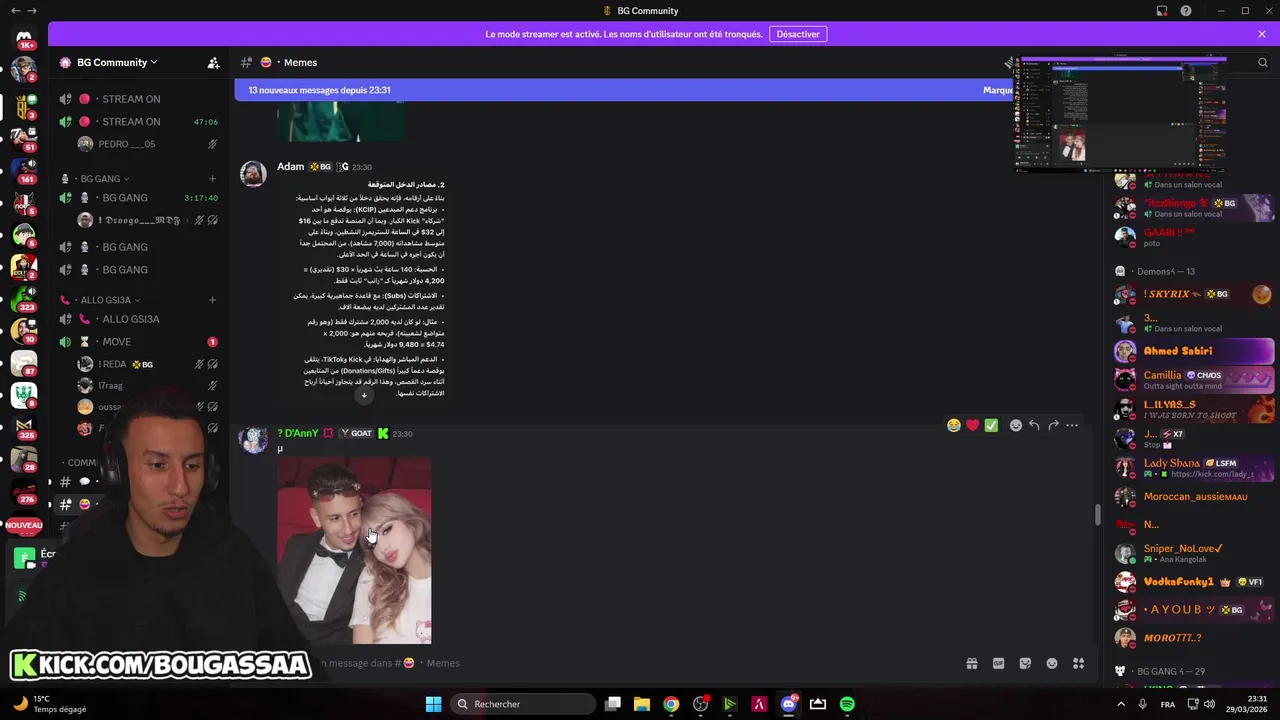
Task: Open the server icon with 325 badge
Action: pyautogui.click(x=24, y=425)
